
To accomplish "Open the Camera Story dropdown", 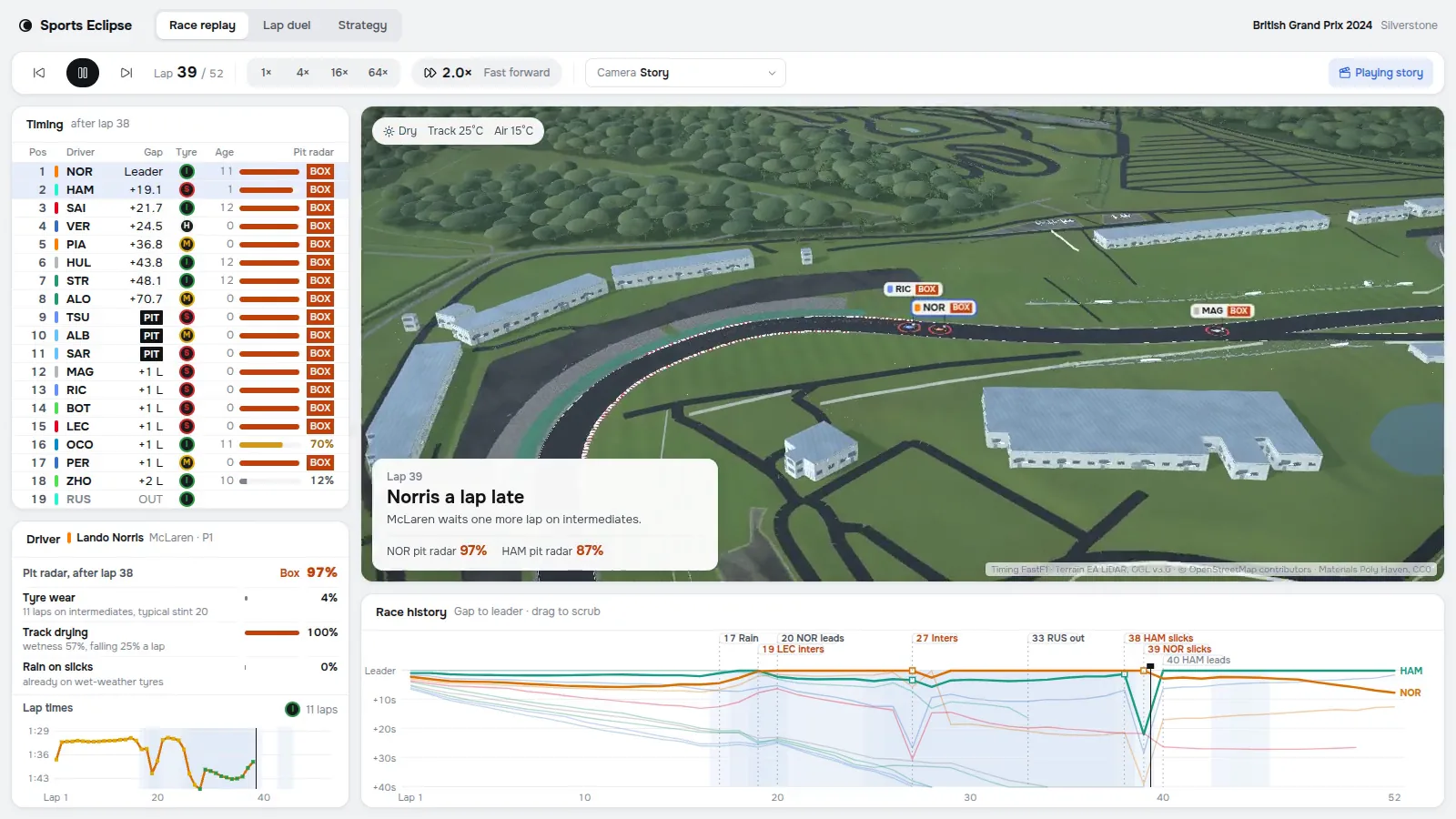I will [x=685, y=73].
